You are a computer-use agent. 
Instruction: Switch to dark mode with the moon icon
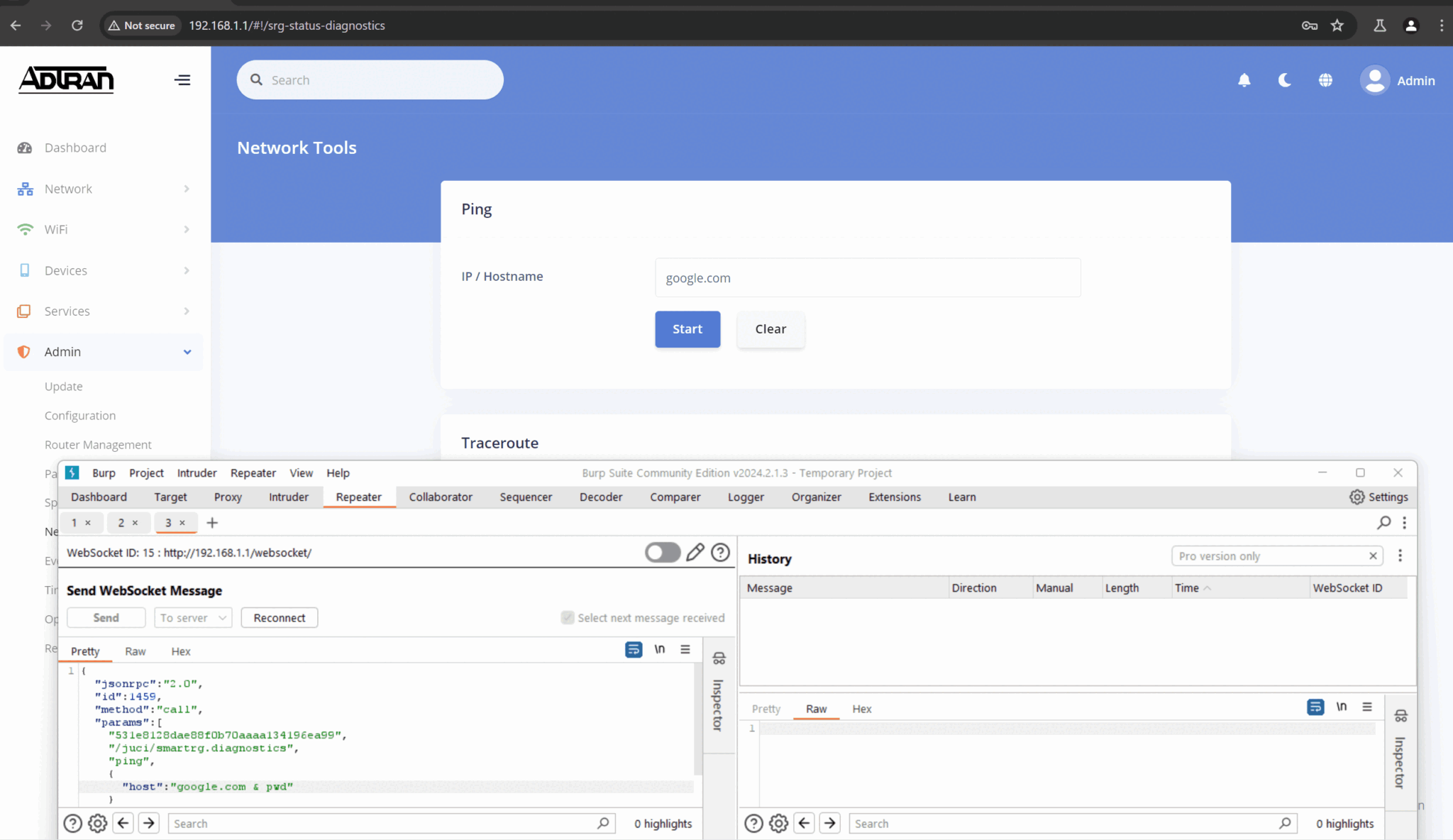pyautogui.click(x=1285, y=80)
